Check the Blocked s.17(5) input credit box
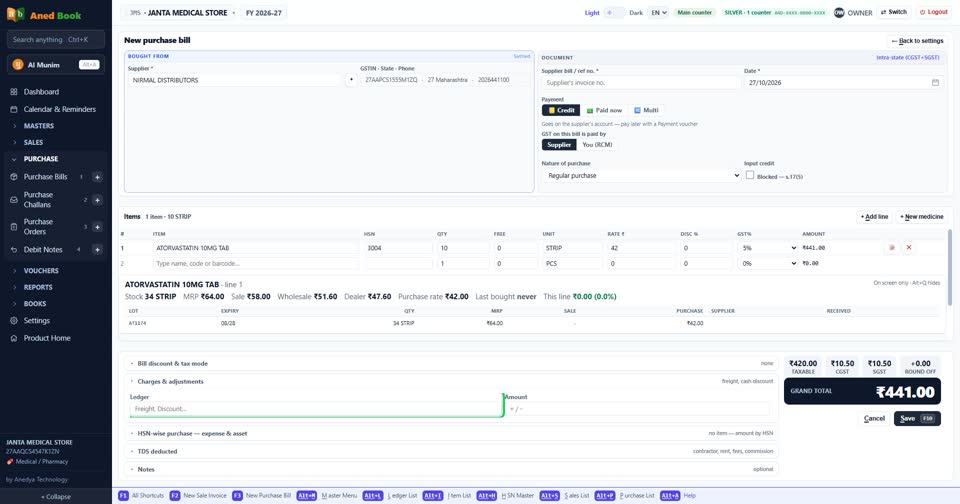960x504 pixels. point(750,175)
